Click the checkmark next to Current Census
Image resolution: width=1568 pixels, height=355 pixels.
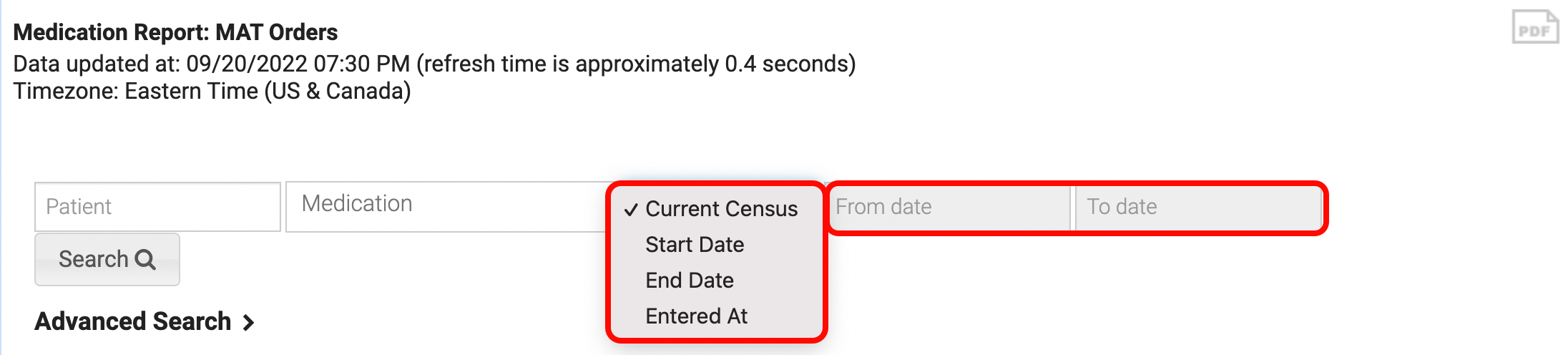coord(630,210)
